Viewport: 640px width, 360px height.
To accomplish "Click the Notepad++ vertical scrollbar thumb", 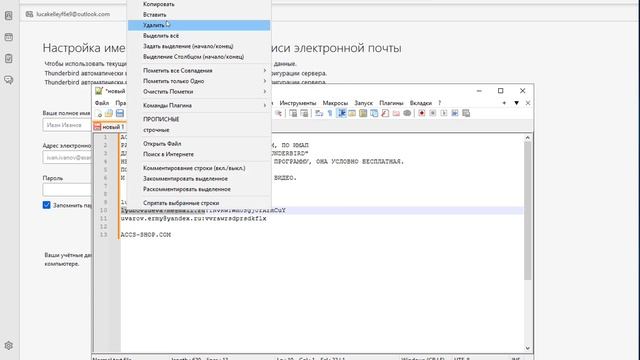I will tap(527, 210).
